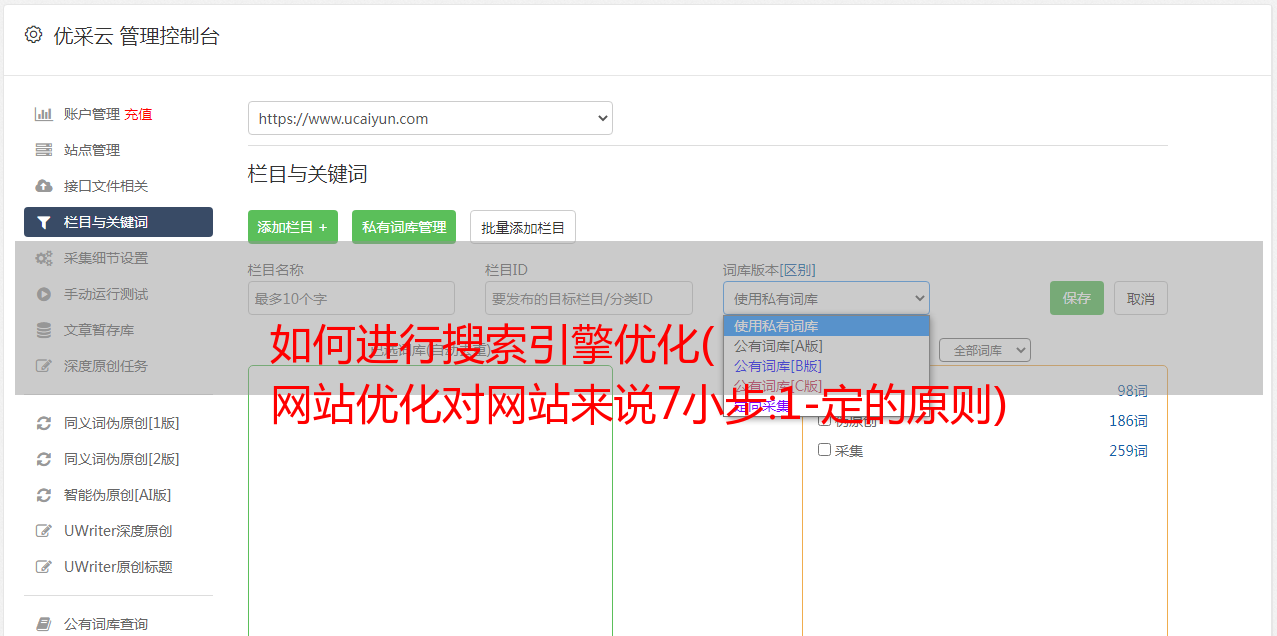Click the bar chart icon for 账户管理
The height and width of the screenshot is (636, 1277).
pyautogui.click(x=43, y=114)
